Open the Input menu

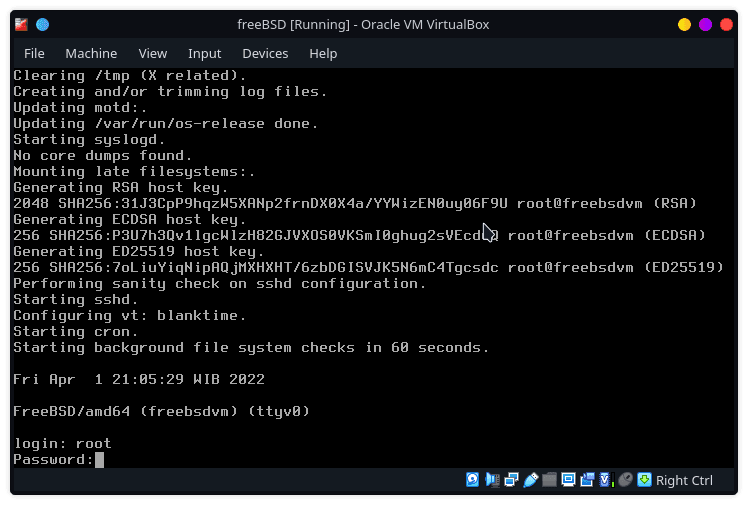point(204,53)
